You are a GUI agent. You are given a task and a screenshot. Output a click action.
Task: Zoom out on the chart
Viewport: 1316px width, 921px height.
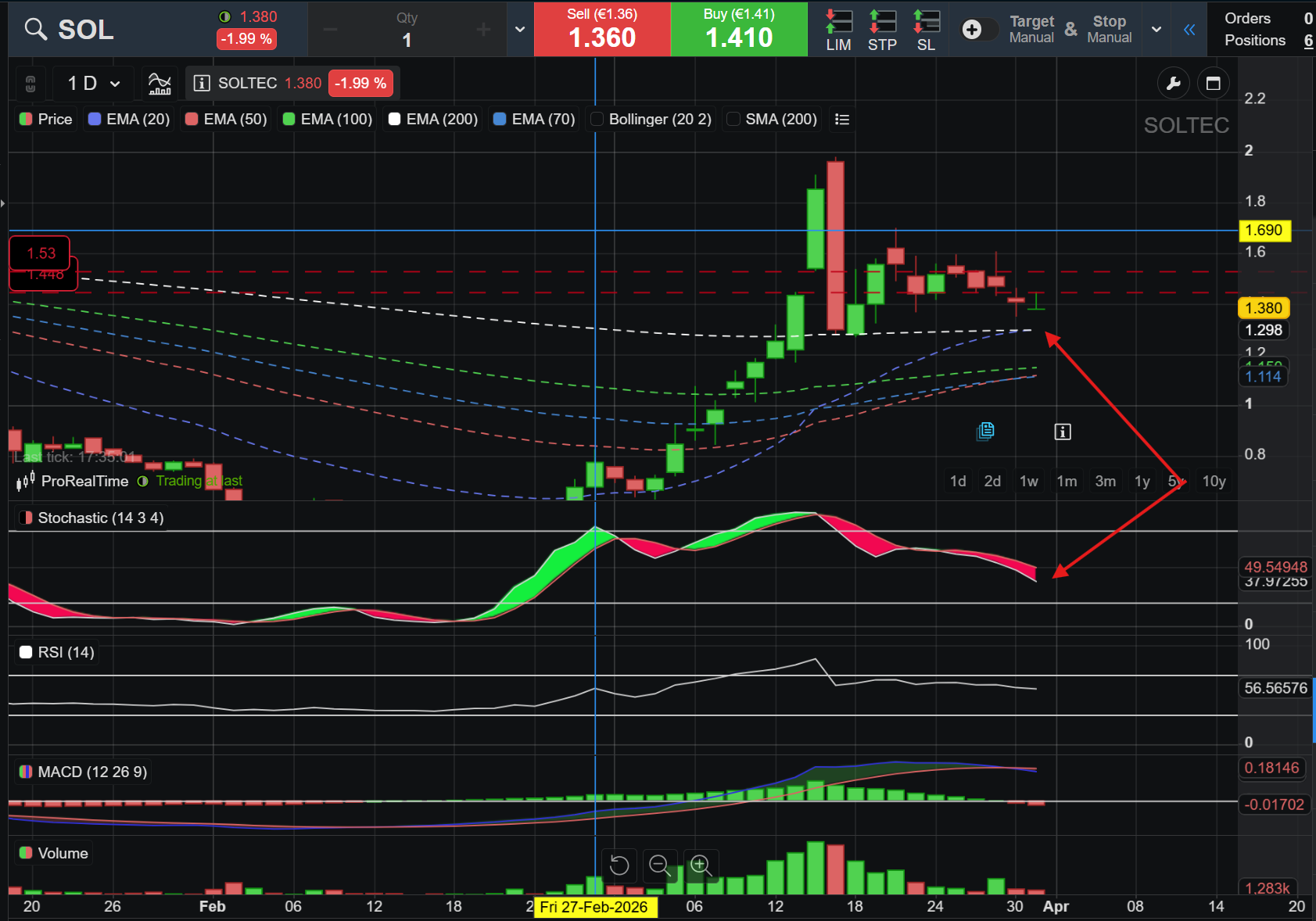click(x=659, y=865)
